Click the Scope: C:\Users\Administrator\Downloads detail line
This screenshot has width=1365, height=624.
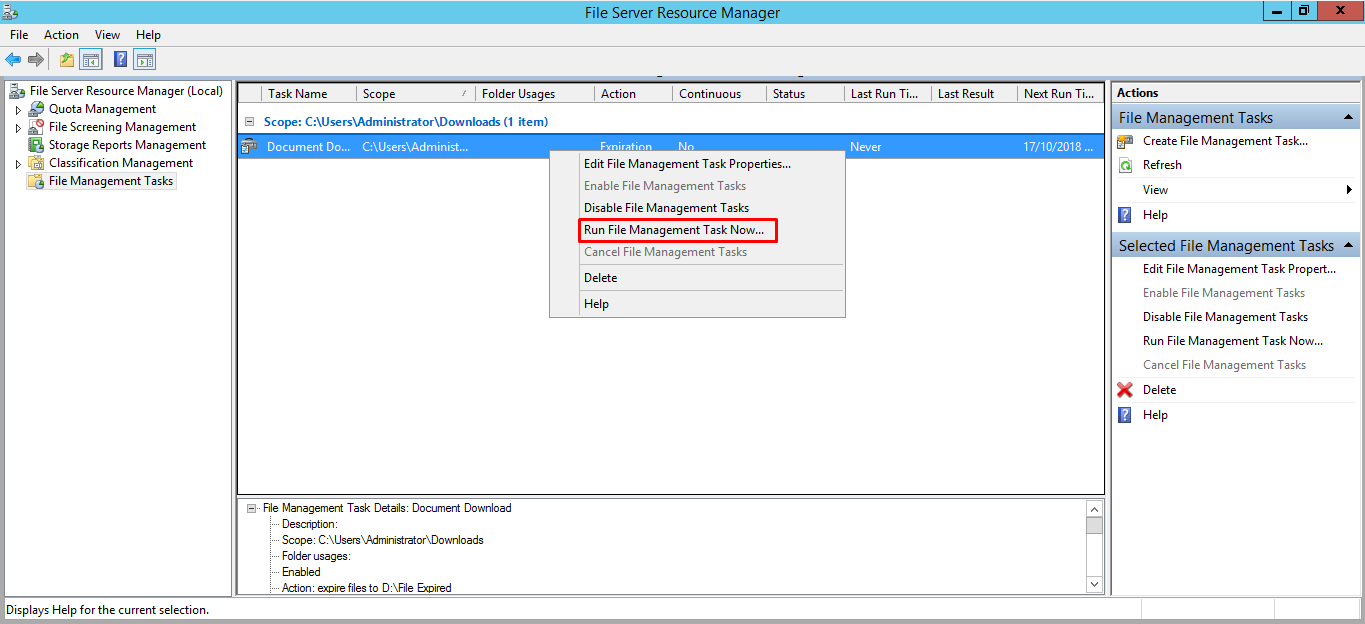point(382,540)
